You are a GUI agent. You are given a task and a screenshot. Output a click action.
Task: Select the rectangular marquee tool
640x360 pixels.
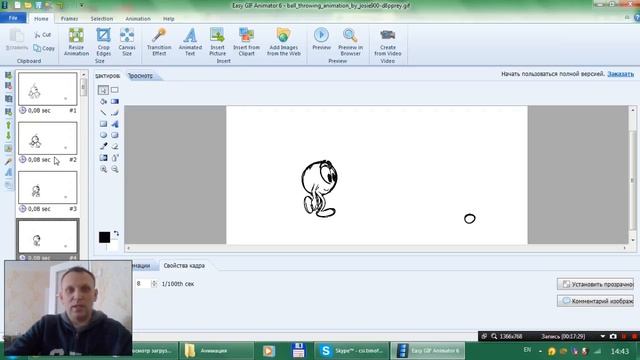point(115,90)
